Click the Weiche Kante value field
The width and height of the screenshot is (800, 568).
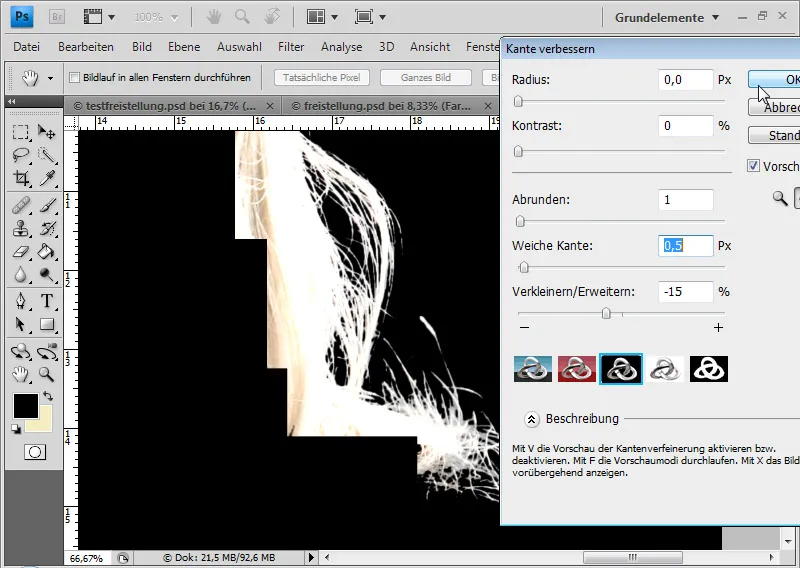[686, 245]
